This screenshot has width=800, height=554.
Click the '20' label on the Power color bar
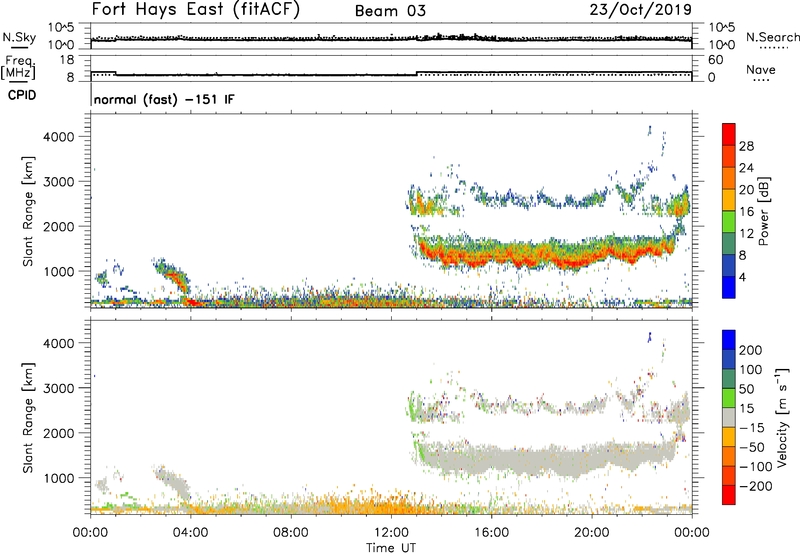pos(746,190)
